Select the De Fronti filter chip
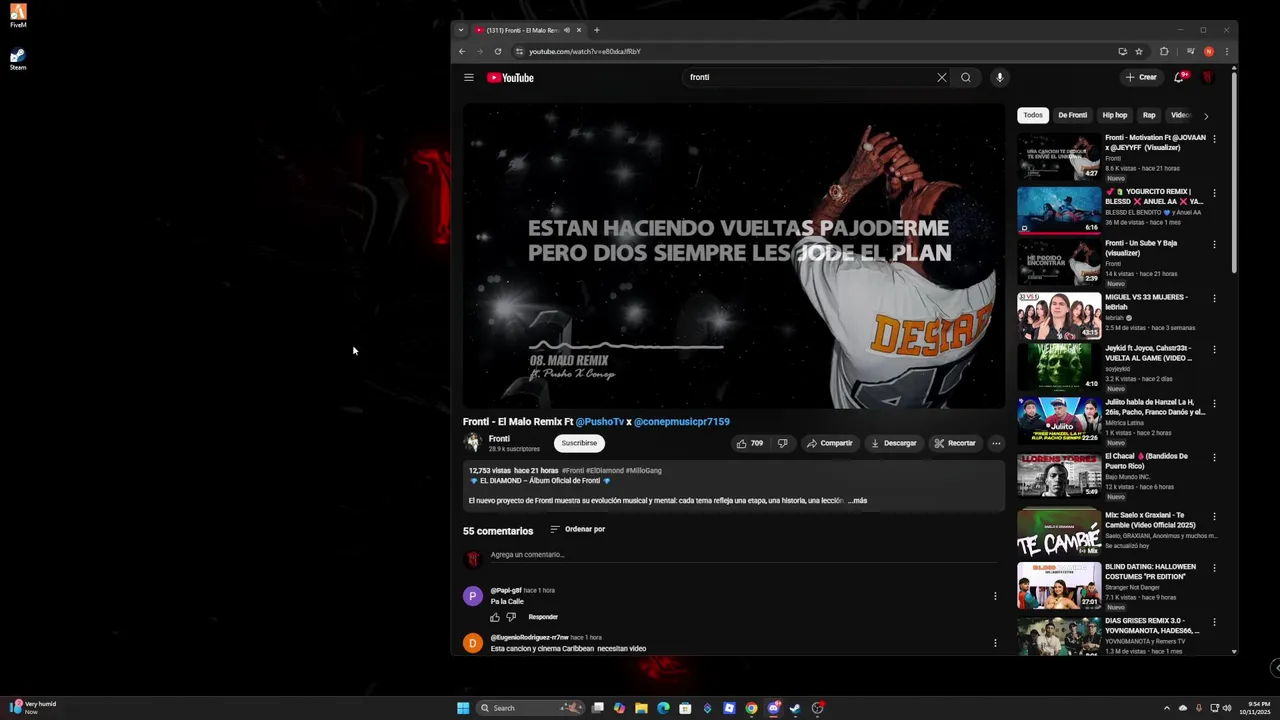The width and height of the screenshot is (1280, 720). click(1072, 115)
